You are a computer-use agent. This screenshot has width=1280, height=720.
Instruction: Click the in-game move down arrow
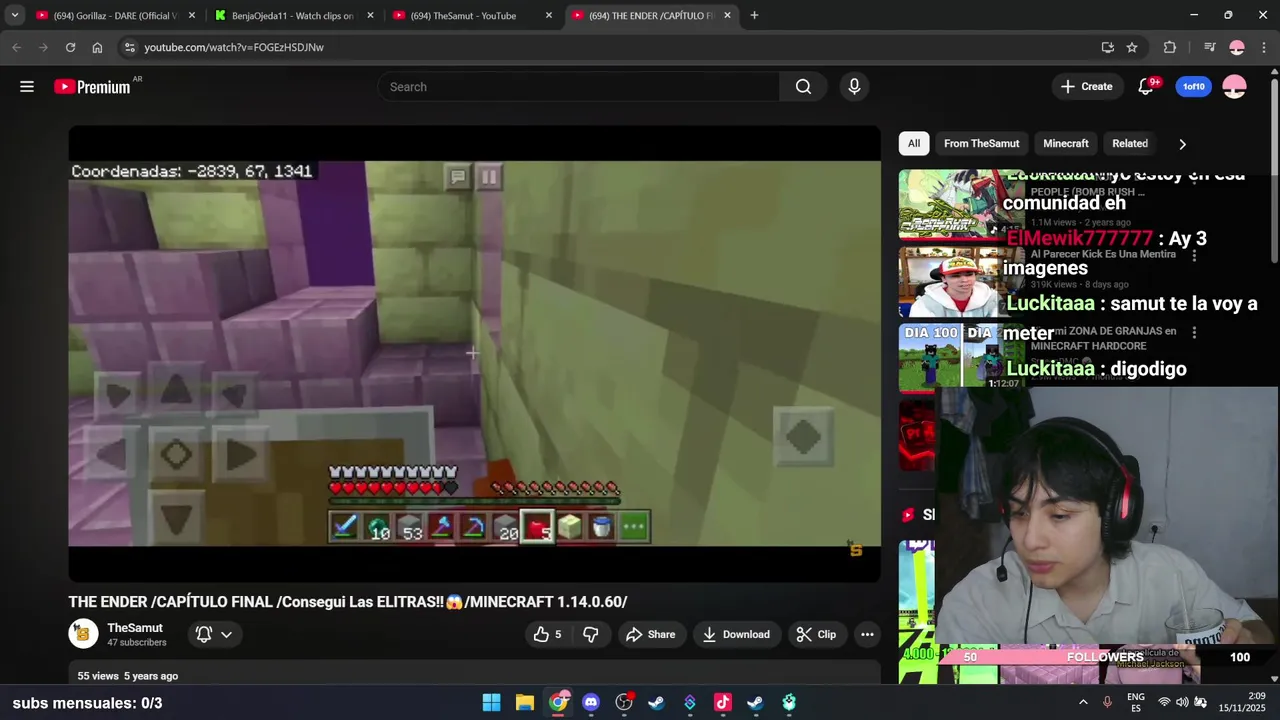tap(176, 518)
